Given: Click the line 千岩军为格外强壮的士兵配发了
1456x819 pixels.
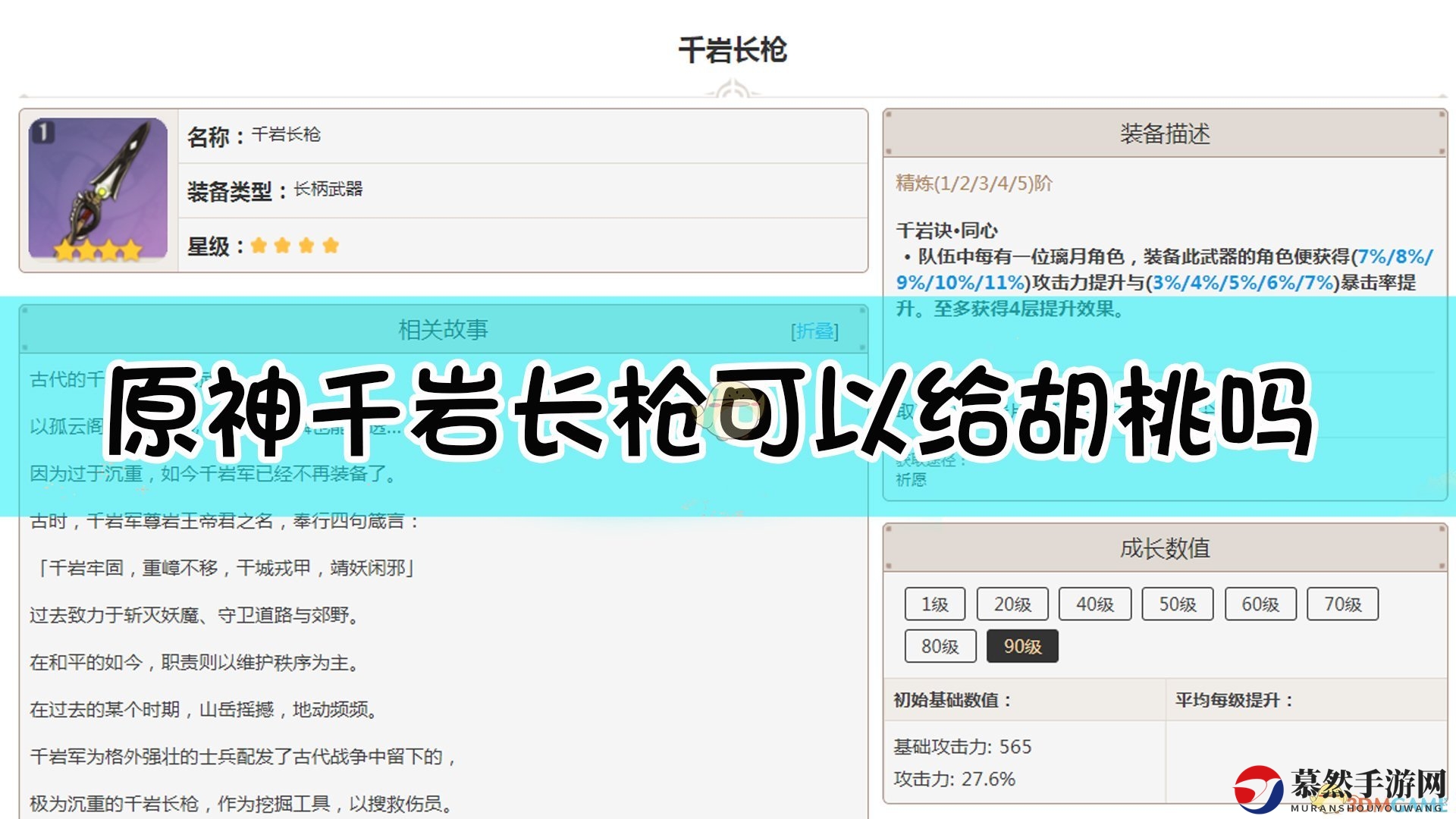Looking at the screenshot, I should point(243,757).
